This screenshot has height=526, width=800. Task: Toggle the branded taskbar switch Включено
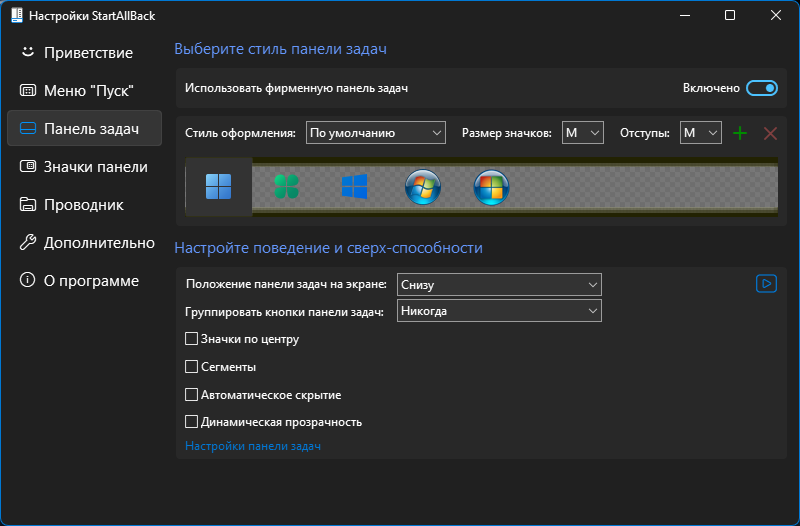tap(762, 88)
